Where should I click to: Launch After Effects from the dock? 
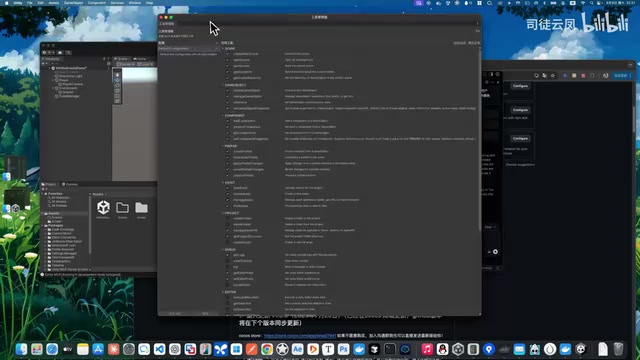click(x=298, y=349)
